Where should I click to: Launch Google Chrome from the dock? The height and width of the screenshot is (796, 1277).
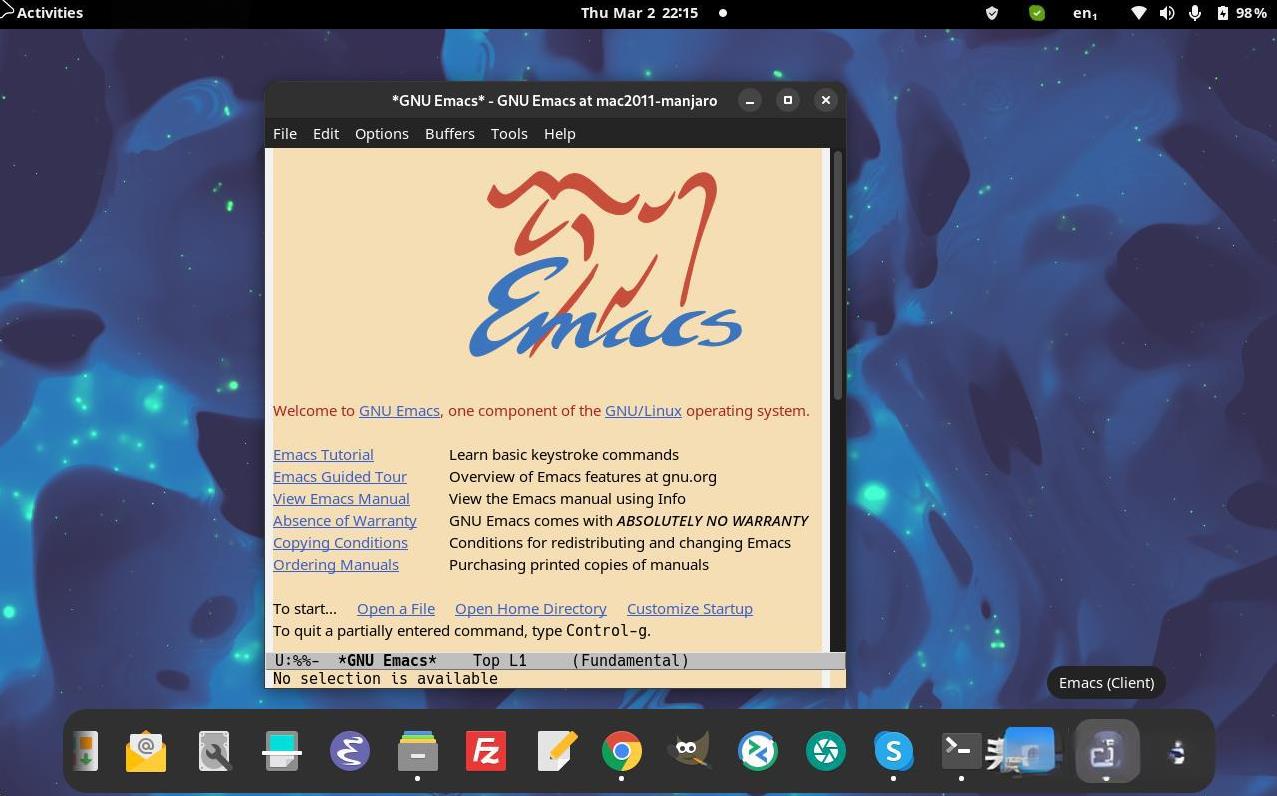click(622, 751)
